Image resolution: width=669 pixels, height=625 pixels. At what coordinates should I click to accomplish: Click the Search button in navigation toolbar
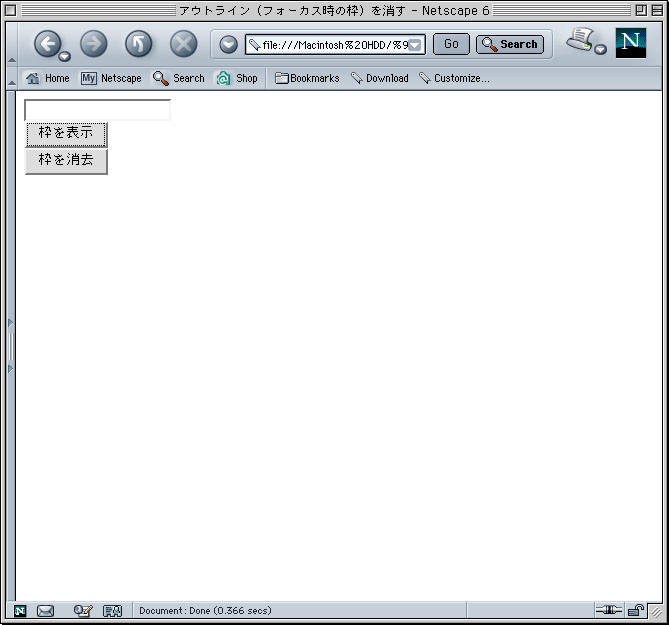510,44
